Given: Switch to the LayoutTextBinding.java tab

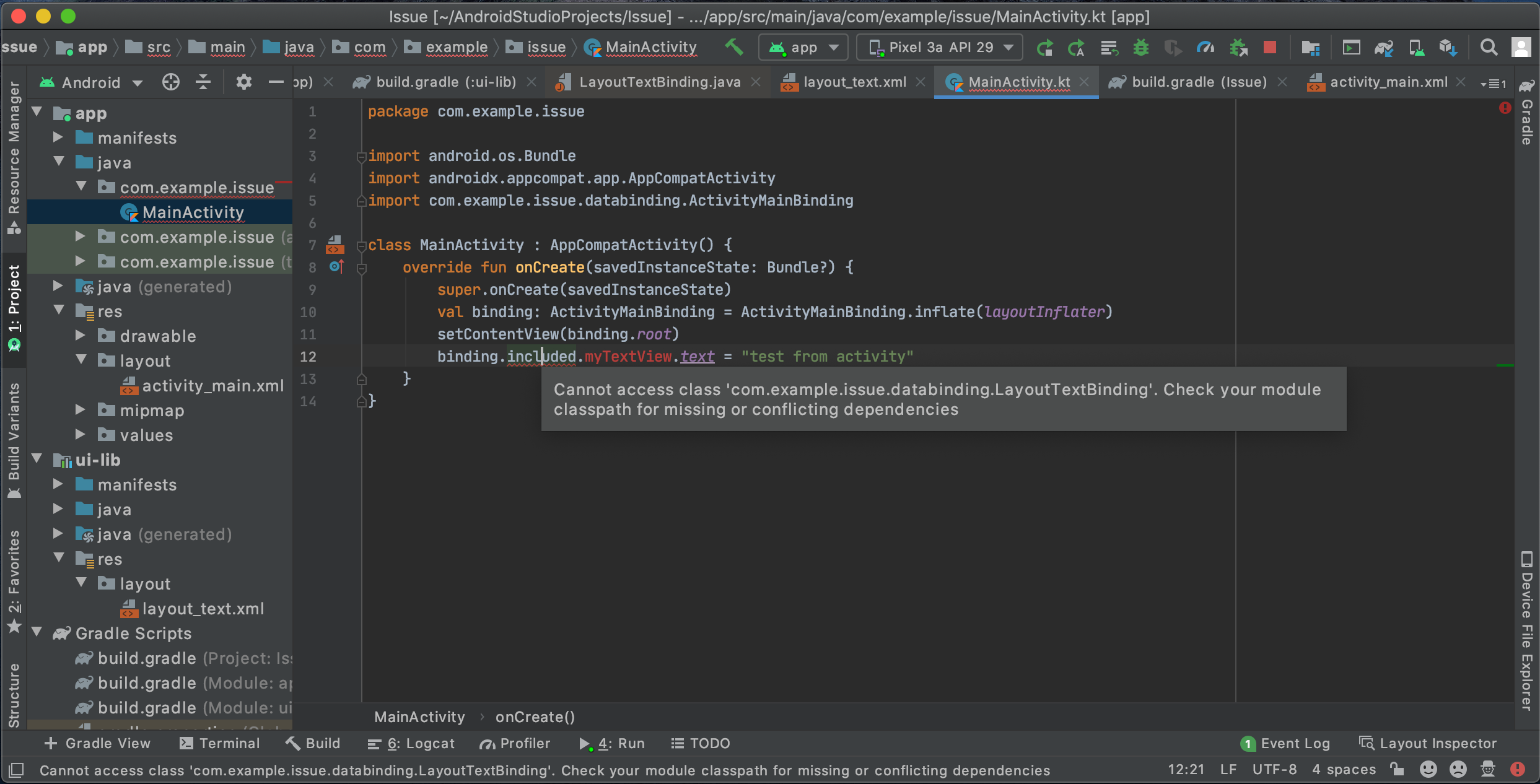Looking at the screenshot, I should [659, 82].
